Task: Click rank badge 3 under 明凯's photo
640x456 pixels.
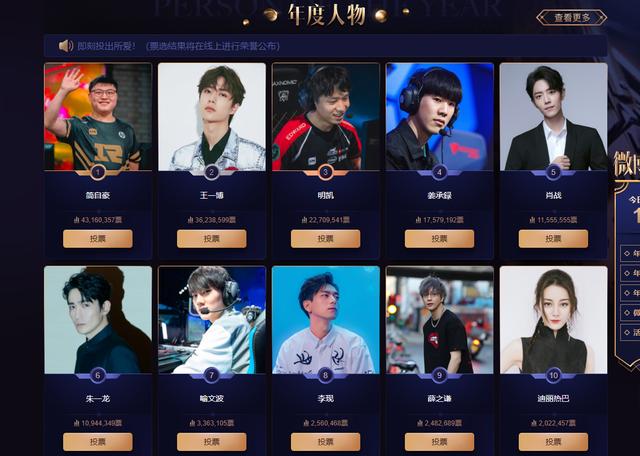Action: point(325,172)
